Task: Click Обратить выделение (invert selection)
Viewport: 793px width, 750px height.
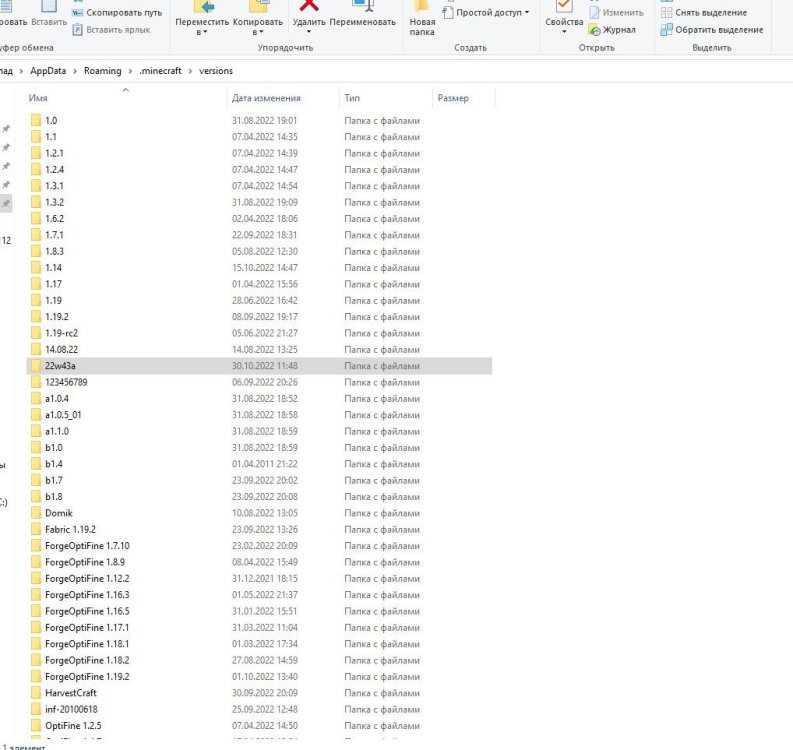Action: point(712,30)
